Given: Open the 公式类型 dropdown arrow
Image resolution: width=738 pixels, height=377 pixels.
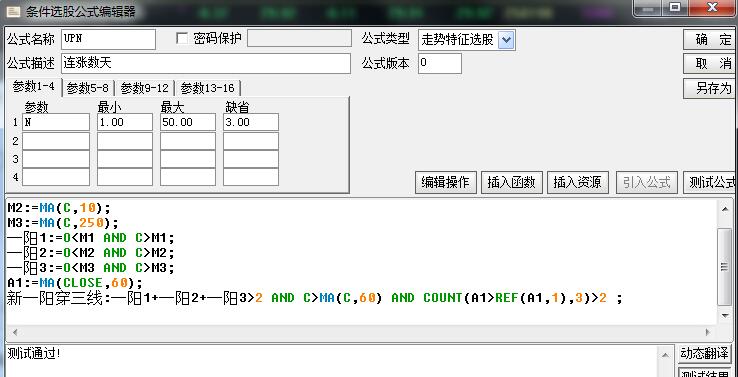Looking at the screenshot, I should click(506, 40).
